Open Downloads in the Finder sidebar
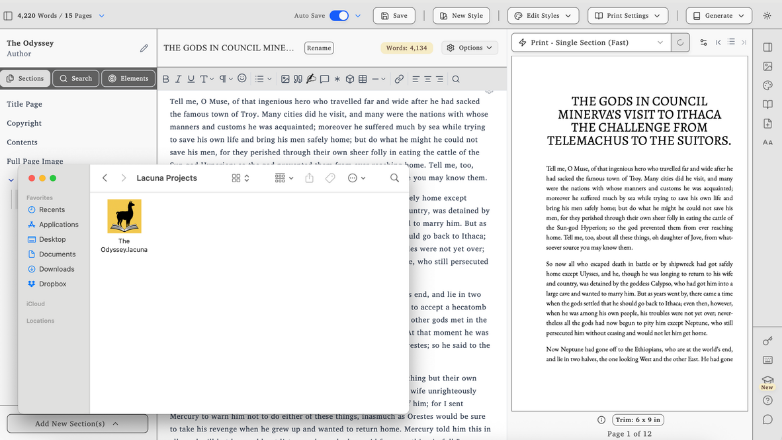This screenshot has height=440, width=782. point(56,269)
